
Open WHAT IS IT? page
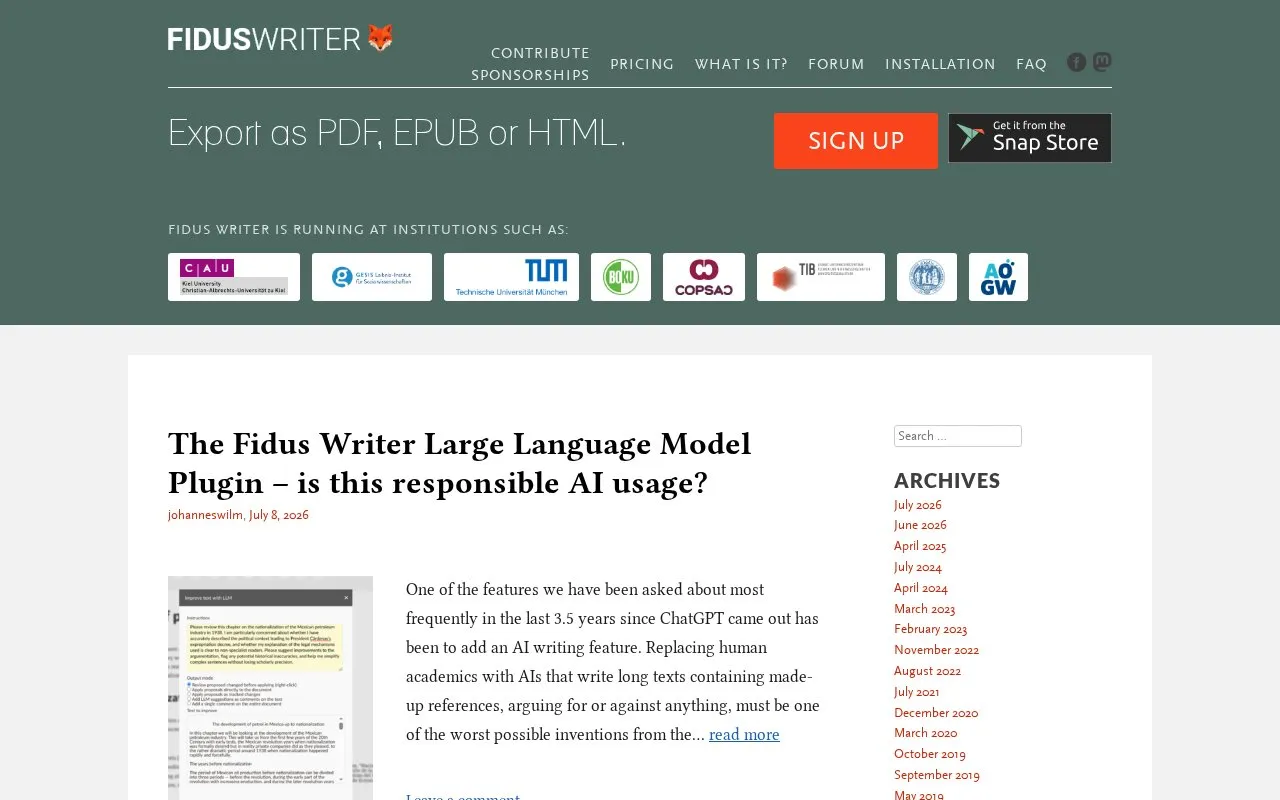pos(741,64)
